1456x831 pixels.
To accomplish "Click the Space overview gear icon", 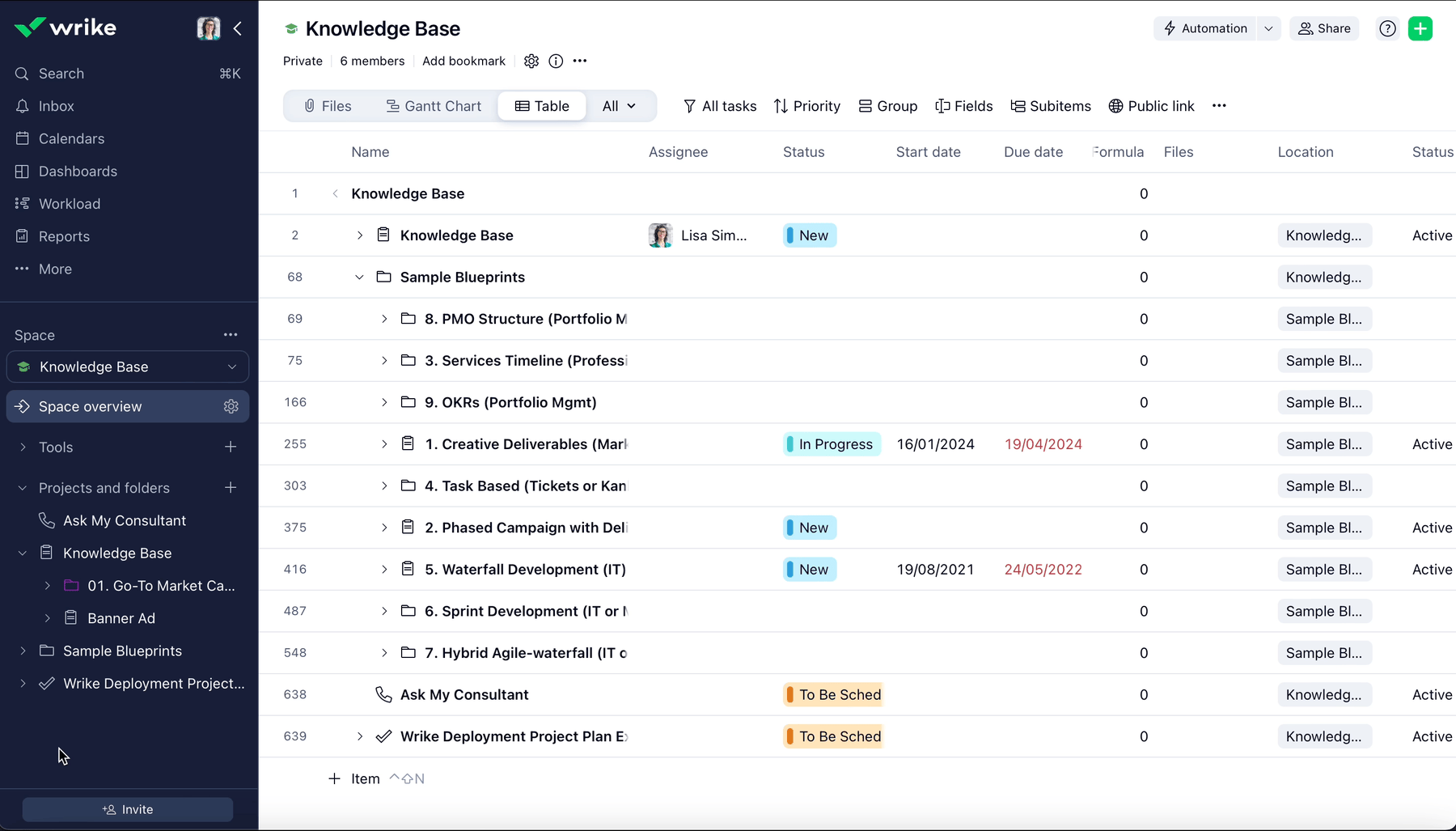I will coord(231,406).
